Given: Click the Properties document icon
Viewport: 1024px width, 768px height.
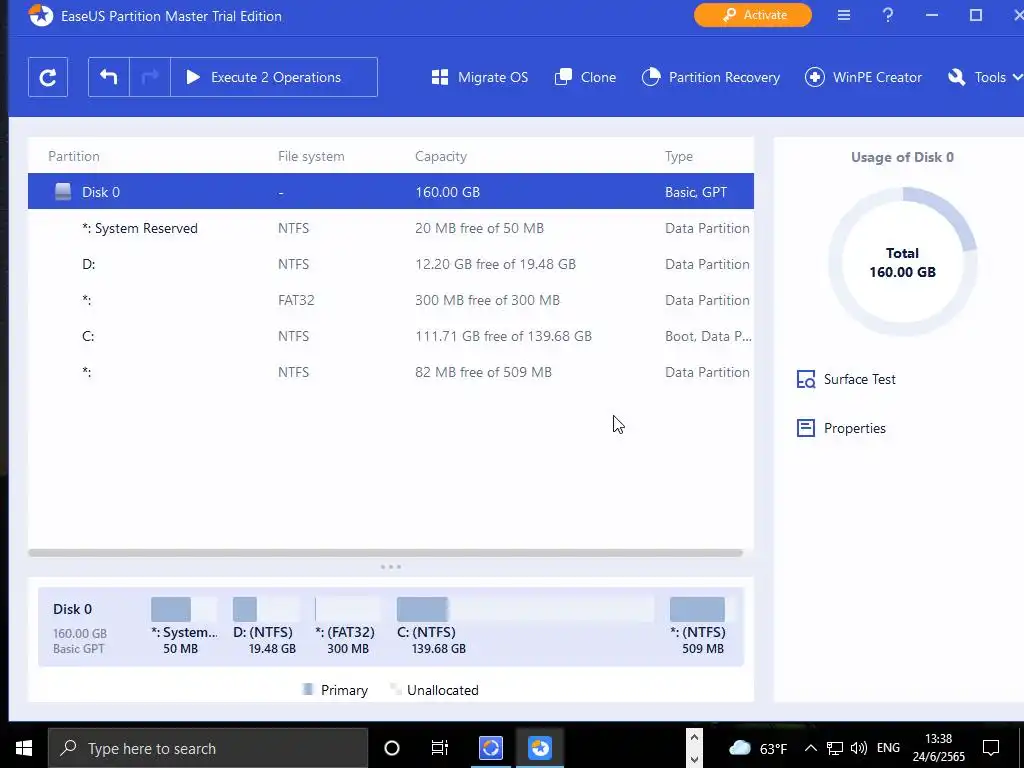Looking at the screenshot, I should (x=806, y=428).
